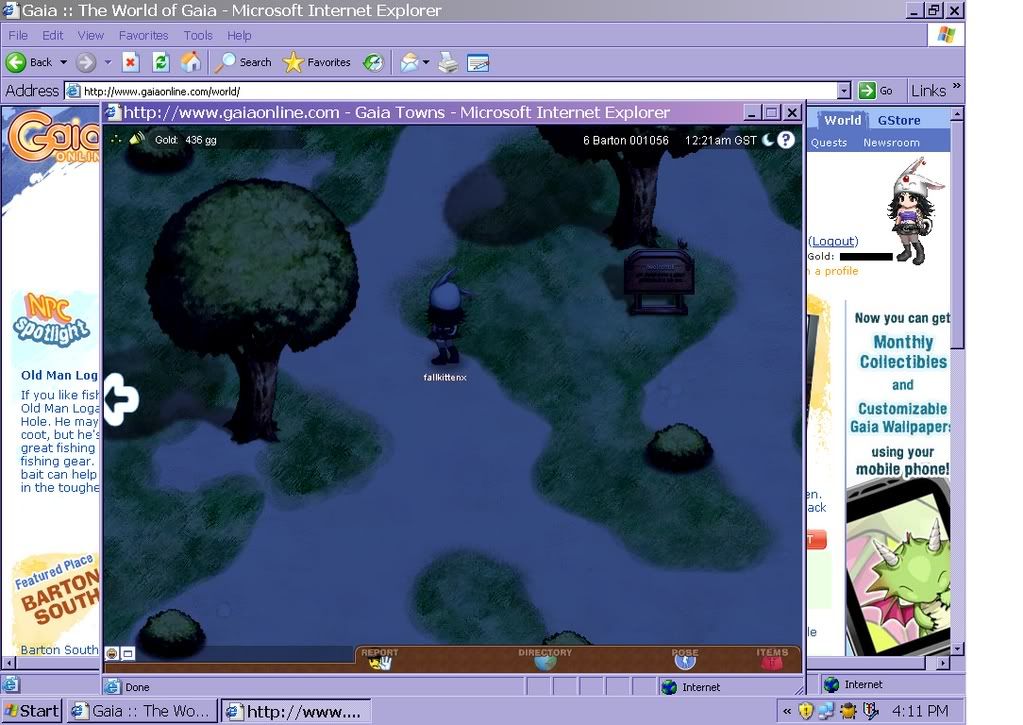Click the Windows flag logo in menu bar
Screen dimensions: 1023x725
click(x=946, y=35)
